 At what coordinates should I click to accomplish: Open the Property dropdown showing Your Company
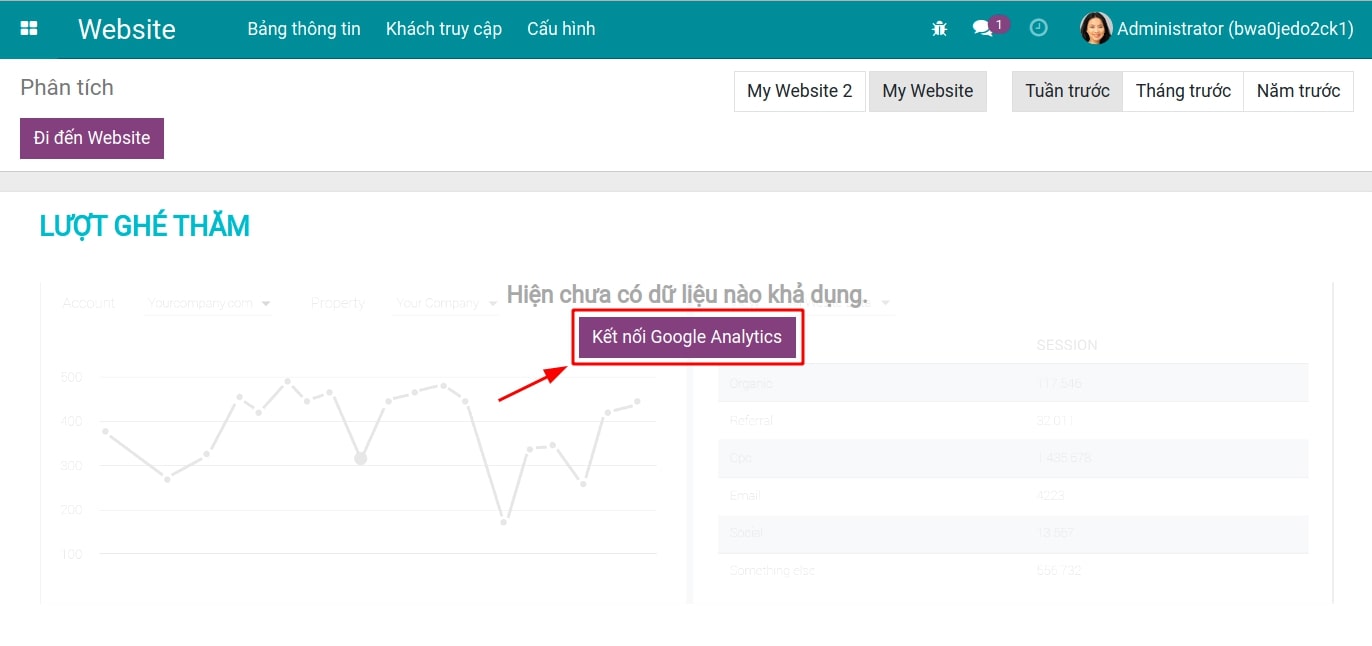(445, 302)
